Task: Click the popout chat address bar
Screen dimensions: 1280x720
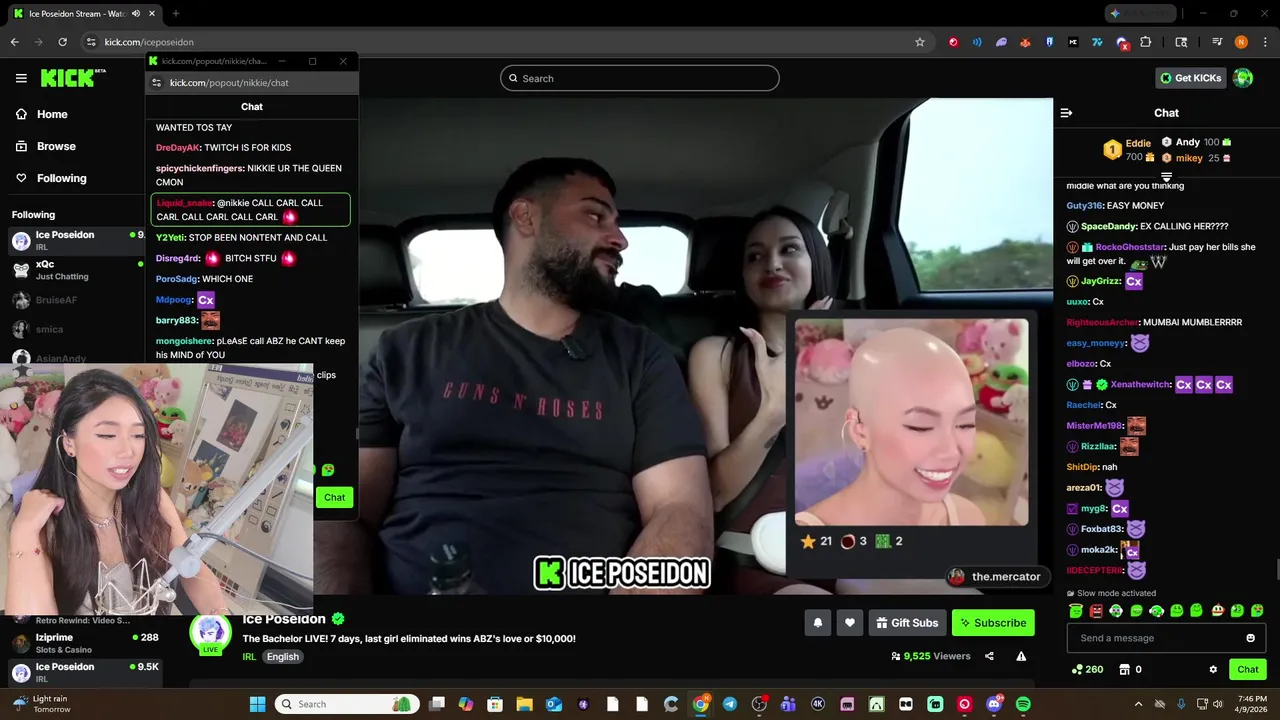Action: tap(252, 83)
